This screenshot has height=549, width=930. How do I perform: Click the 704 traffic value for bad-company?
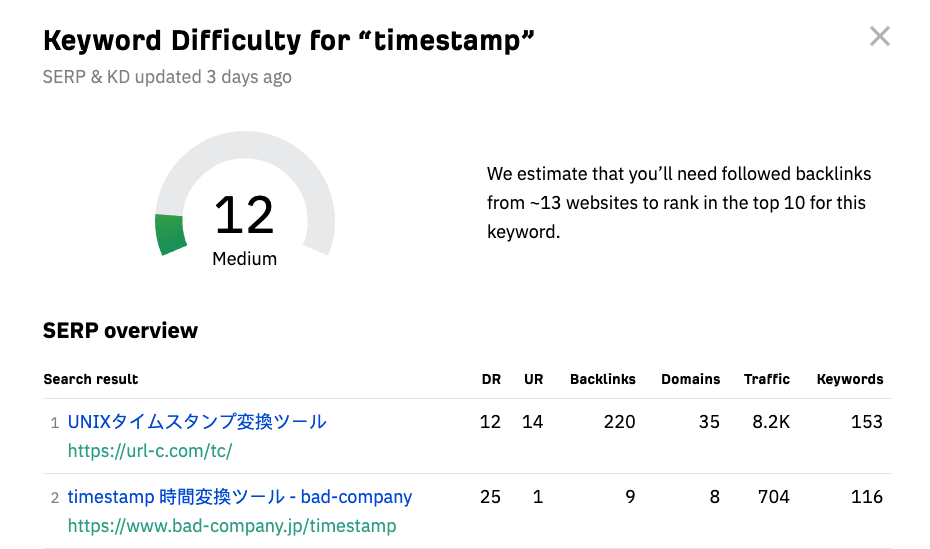click(774, 497)
